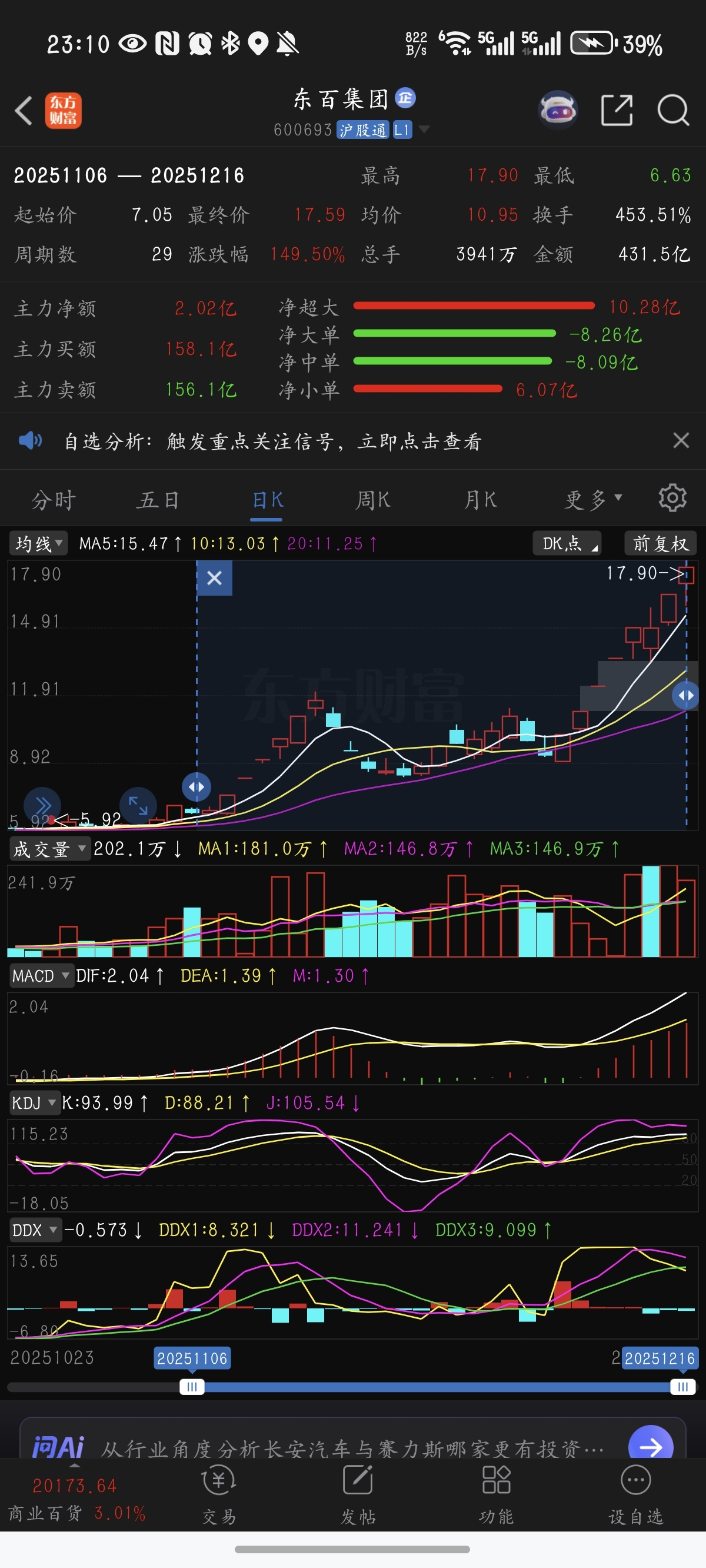This screenshot has width=706, height=1568.
Task: Close the range statistics selection overlay
Action: [x=214, y=577]
